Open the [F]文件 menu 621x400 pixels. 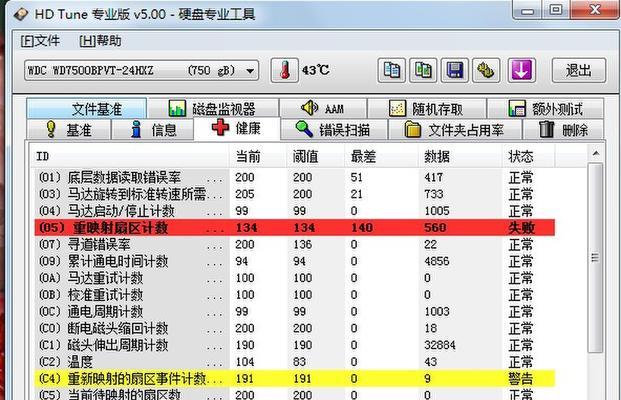40,41
